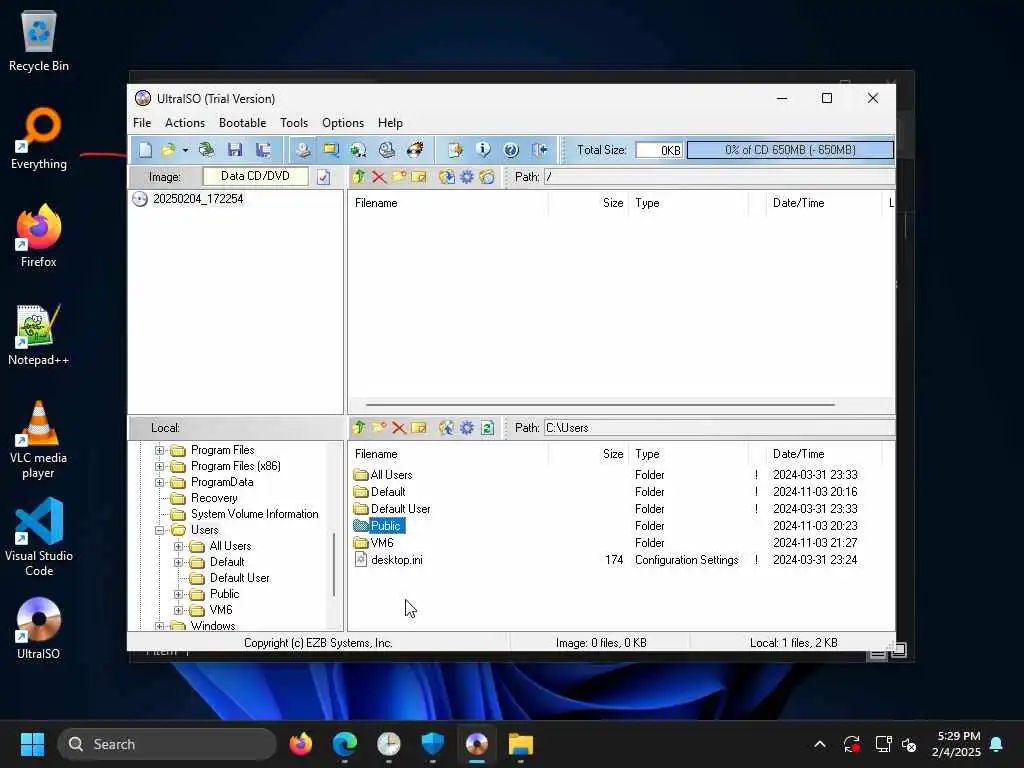Click the page-with-arrow icon left of Info
The width and height of the screenshot is (1024, 768).
pos(455,150)
